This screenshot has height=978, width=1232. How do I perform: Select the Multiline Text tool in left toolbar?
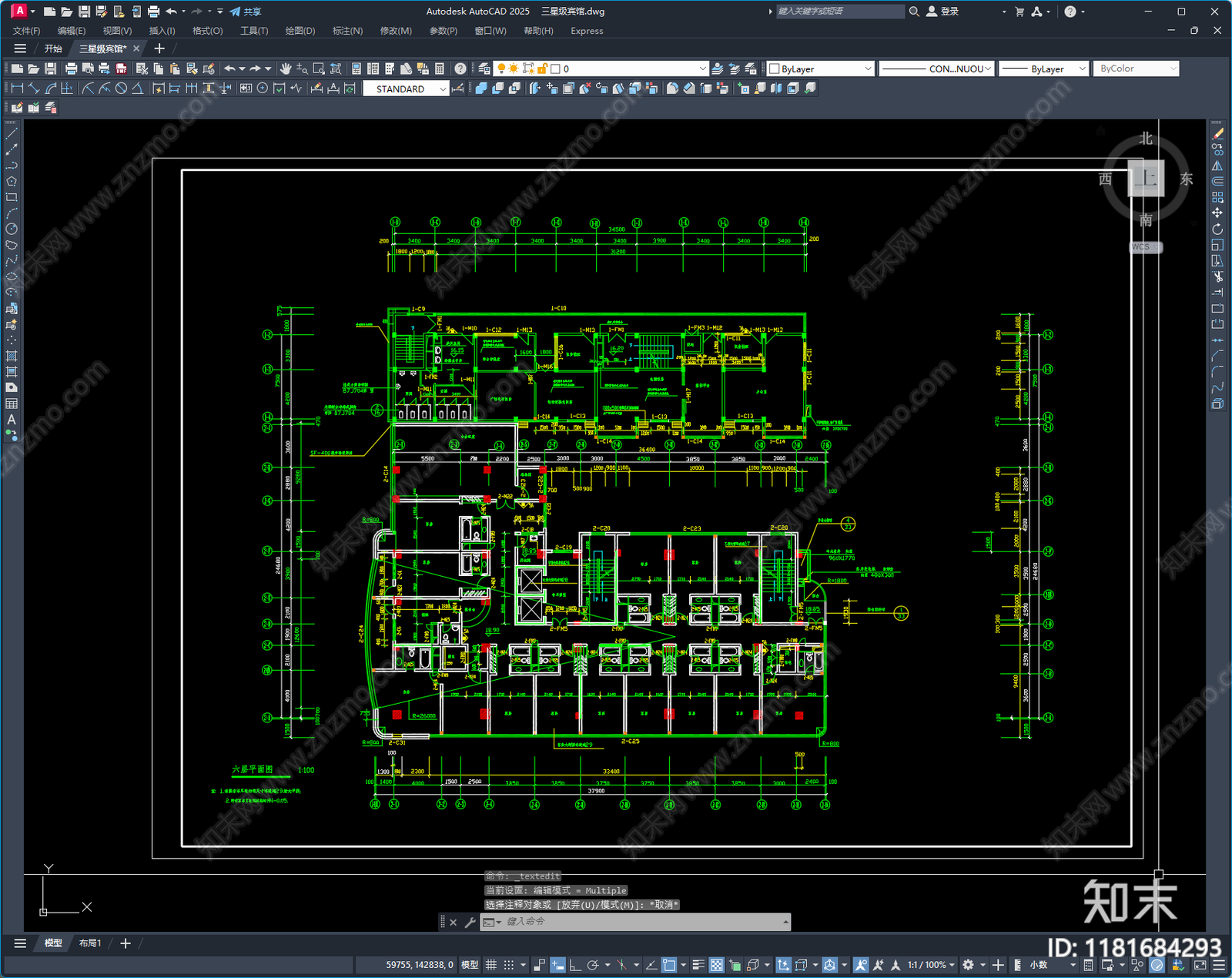[12, 420]
